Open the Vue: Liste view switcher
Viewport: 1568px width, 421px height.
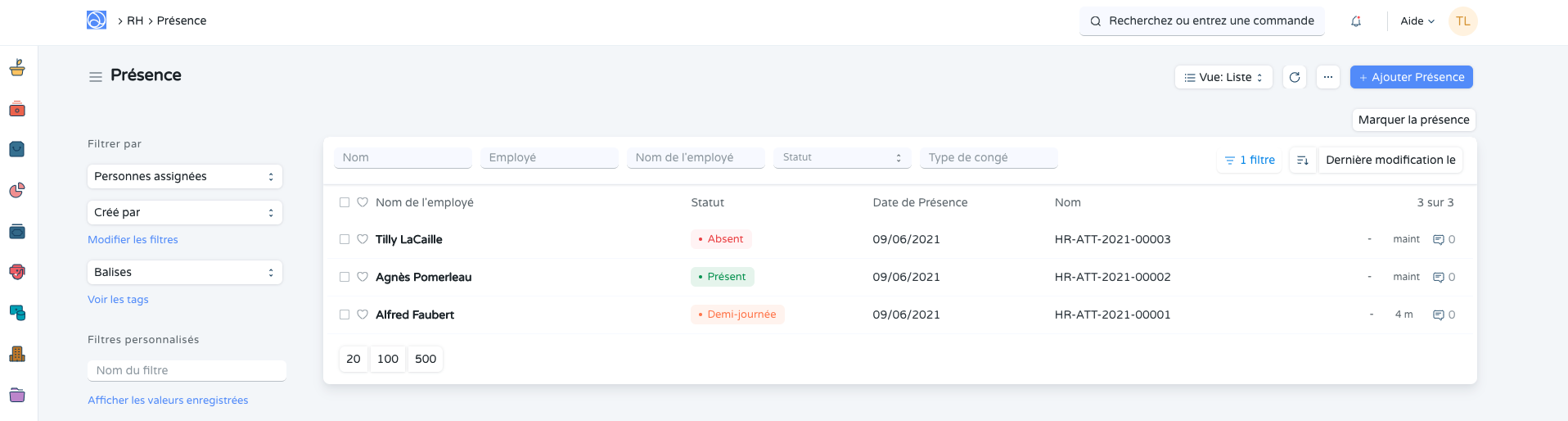tap(1223, 77)
